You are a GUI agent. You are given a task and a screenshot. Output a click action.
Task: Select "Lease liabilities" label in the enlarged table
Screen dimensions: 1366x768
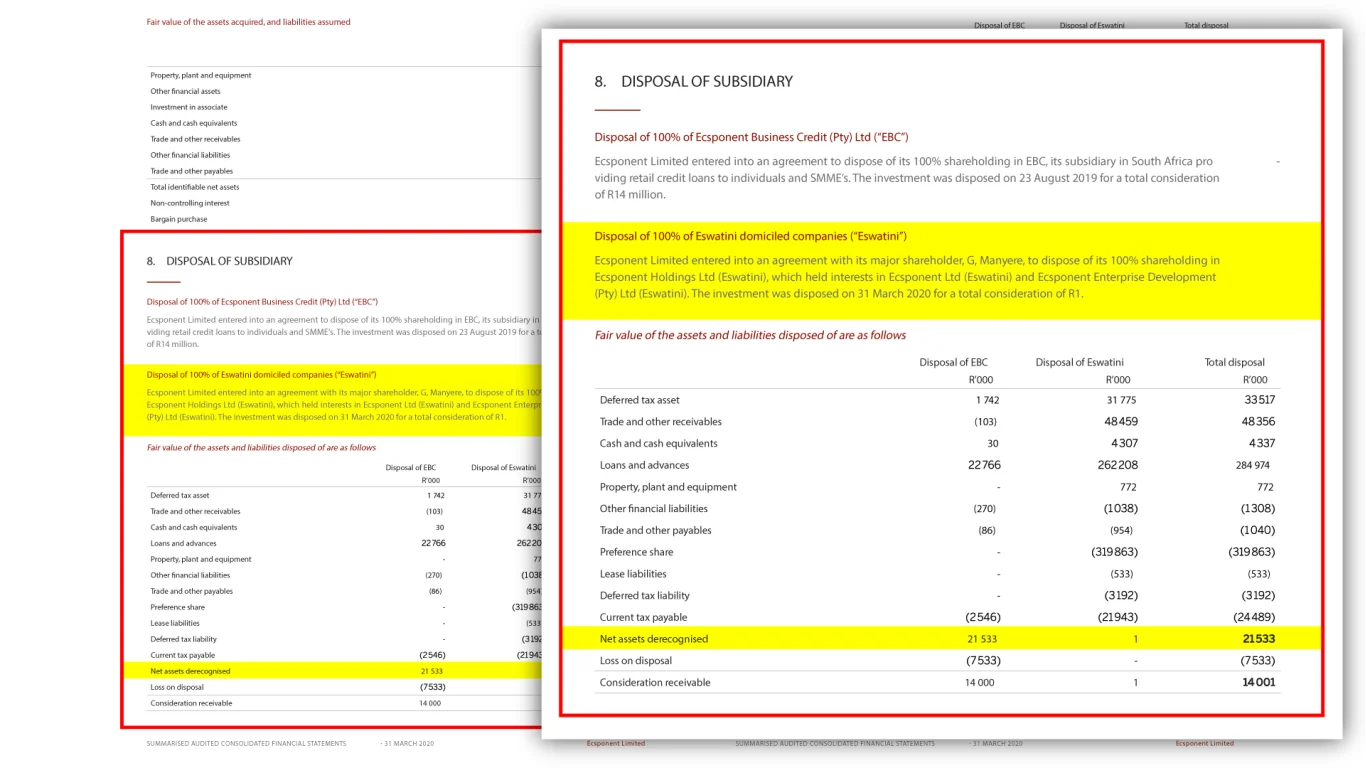[x=632, y=574]
